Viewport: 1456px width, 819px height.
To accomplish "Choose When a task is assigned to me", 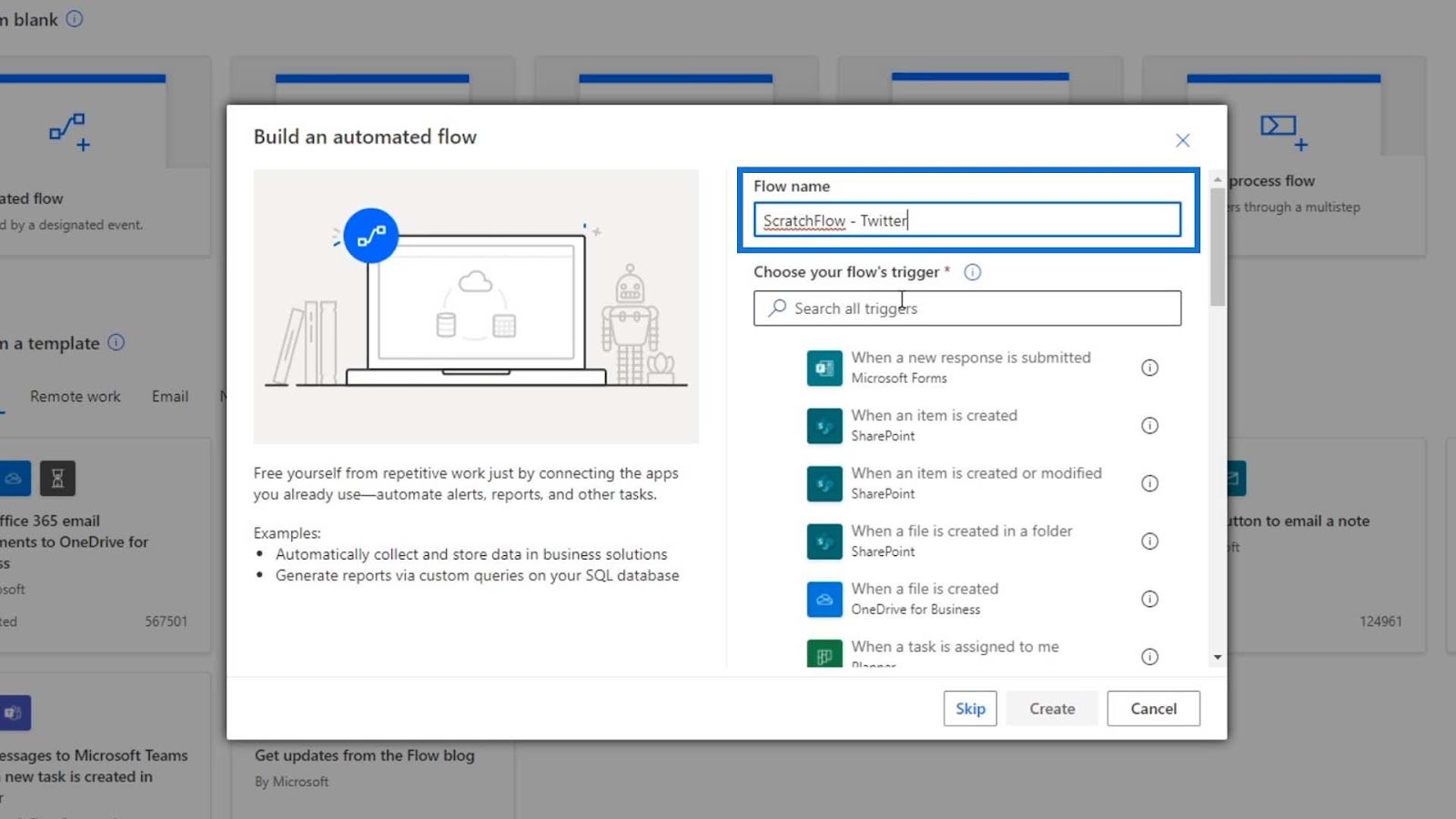I will (955, 647).
